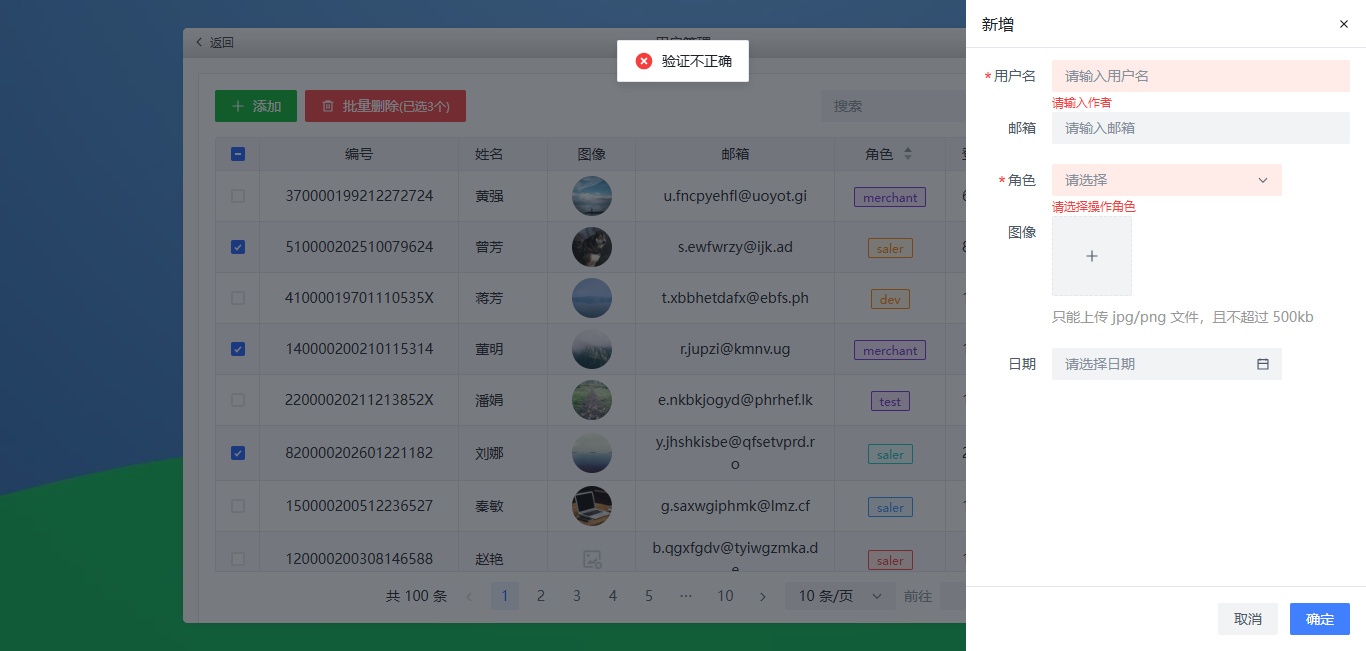Image resolution: width=1366 pixels, height=651 pixels.
Task: Open the 角色 请选择 dropdown
Action: point(1167,180)
